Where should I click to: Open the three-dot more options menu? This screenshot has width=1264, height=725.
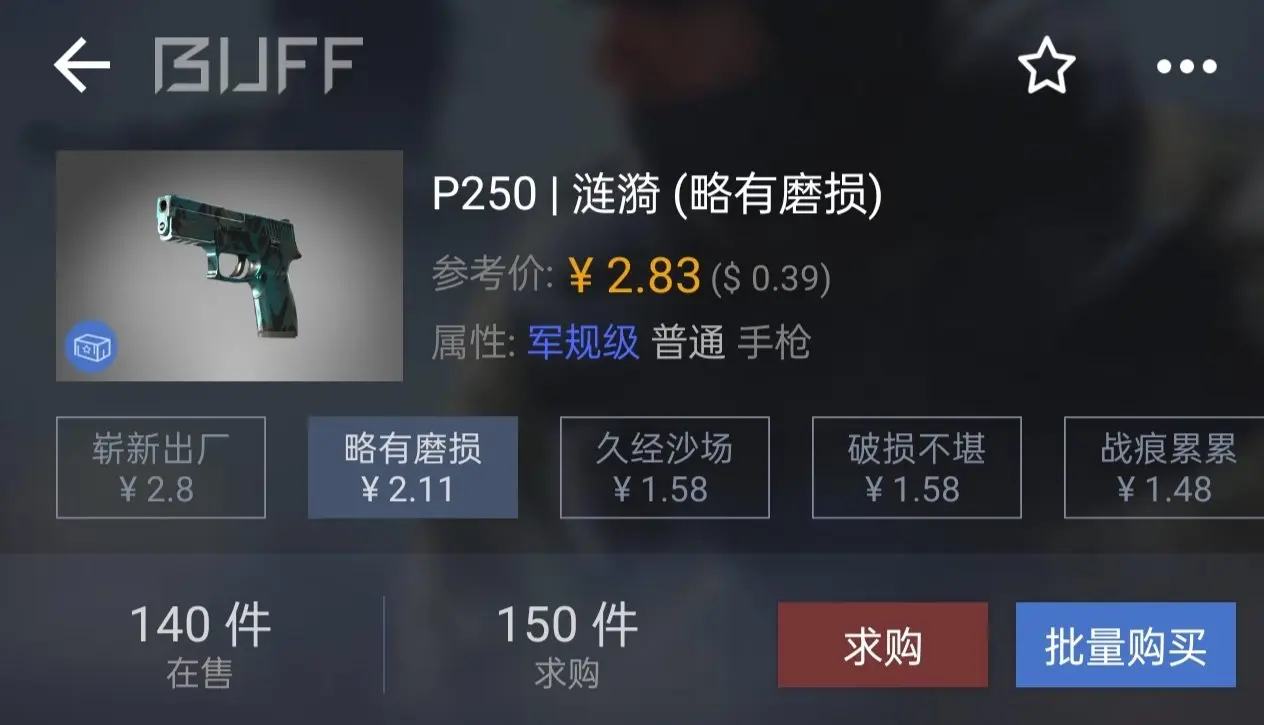click(x=1187, y=68)
